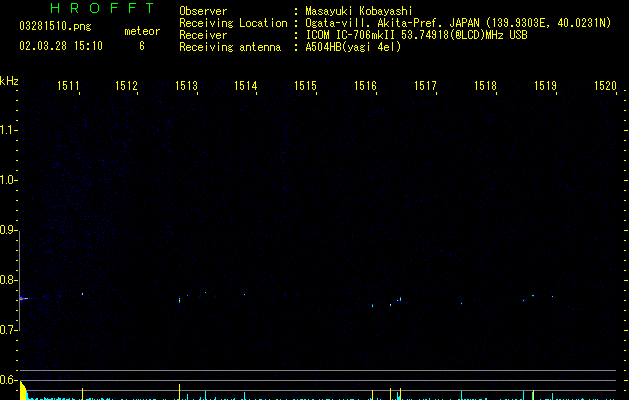Click the meteor count label
The image size is (629, 400).
142,31
